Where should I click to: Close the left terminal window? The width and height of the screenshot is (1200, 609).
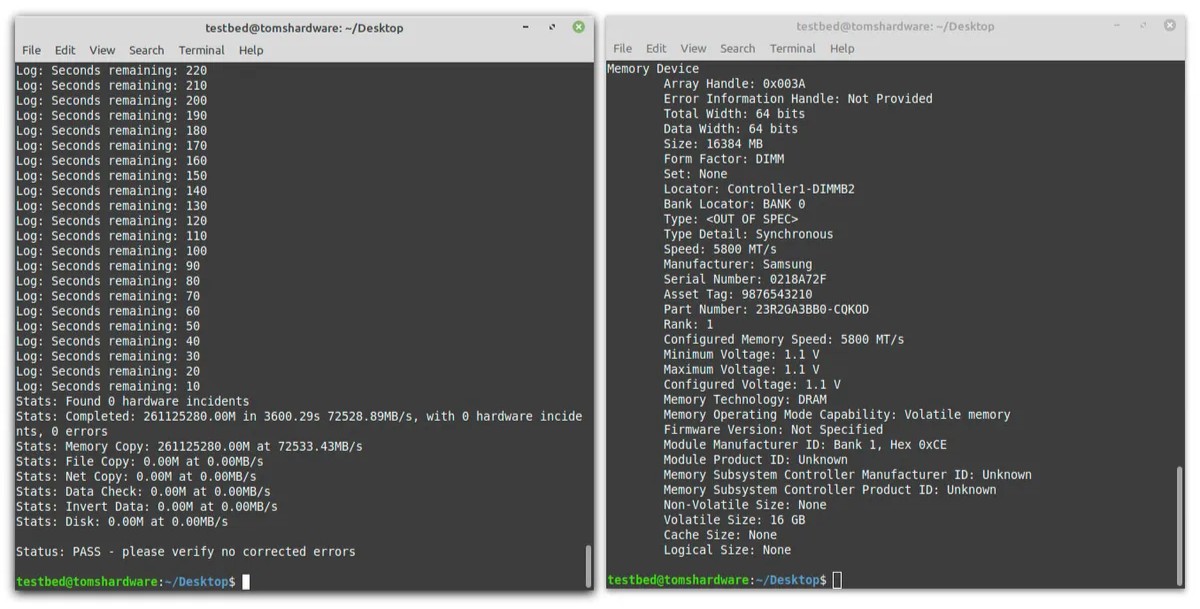pos(578,27)
